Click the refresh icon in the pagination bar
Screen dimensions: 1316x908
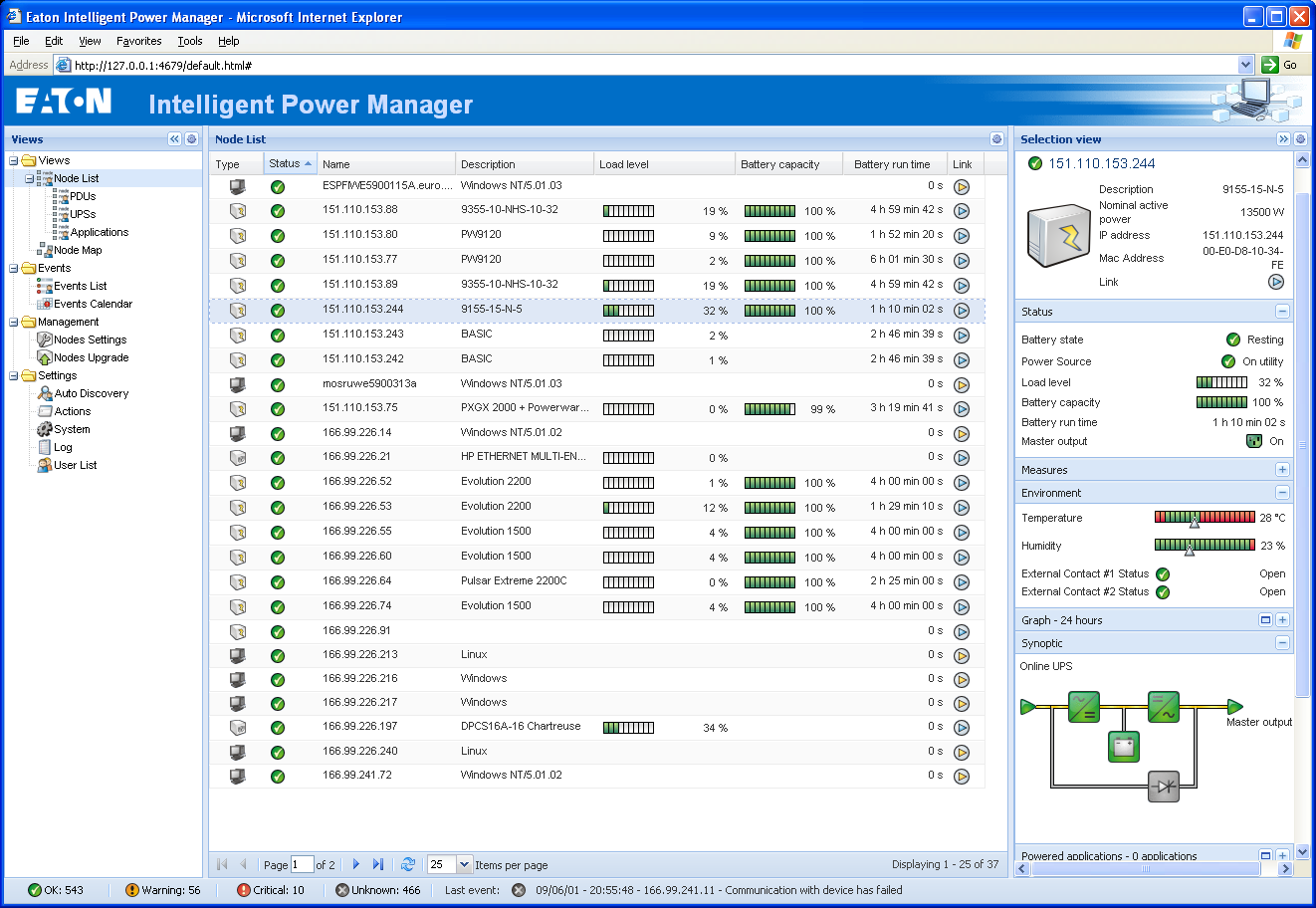pos(406,864)
